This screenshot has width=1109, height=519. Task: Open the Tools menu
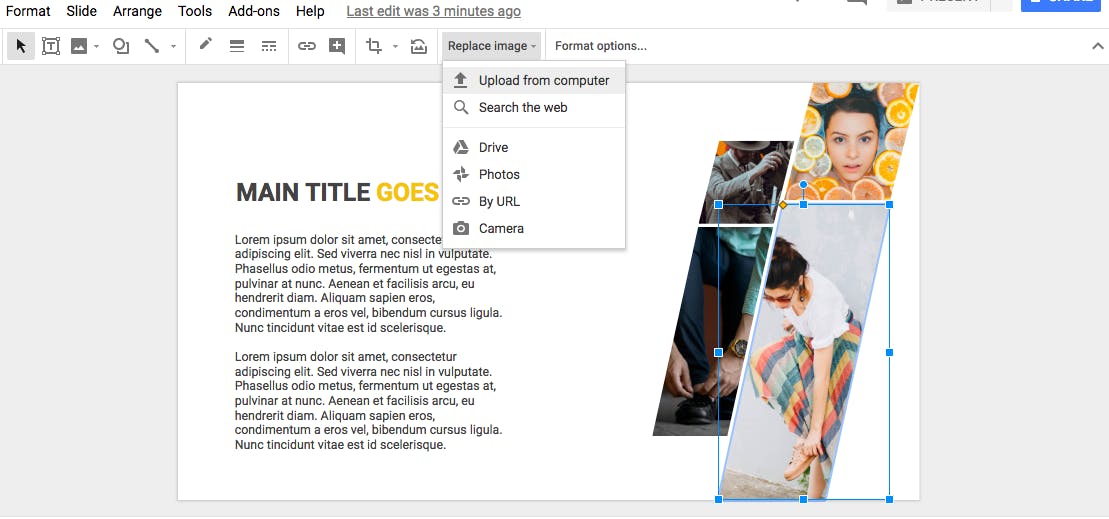(x=195, y=11)
